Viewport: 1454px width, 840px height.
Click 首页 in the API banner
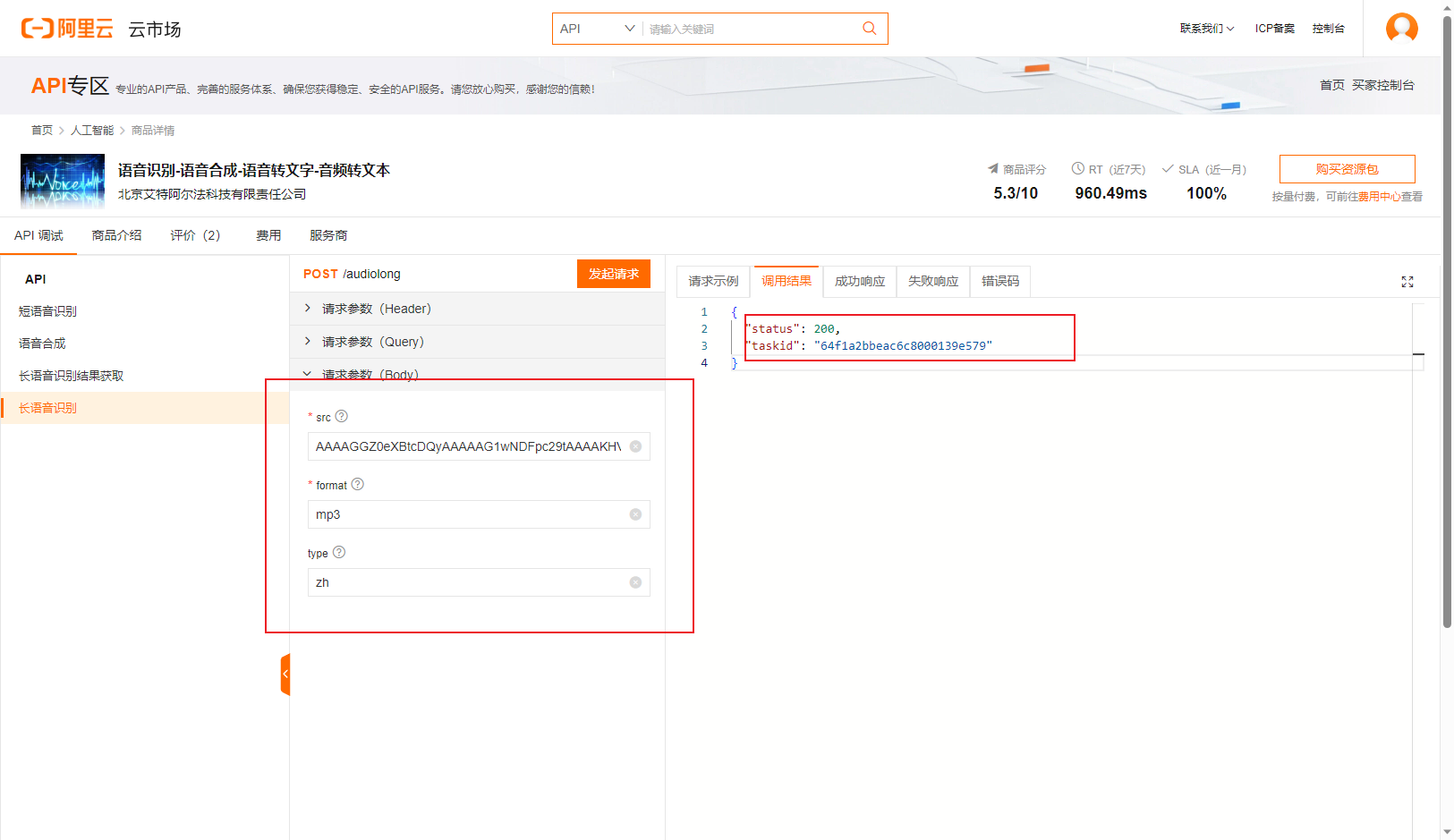pos(1331,85)
